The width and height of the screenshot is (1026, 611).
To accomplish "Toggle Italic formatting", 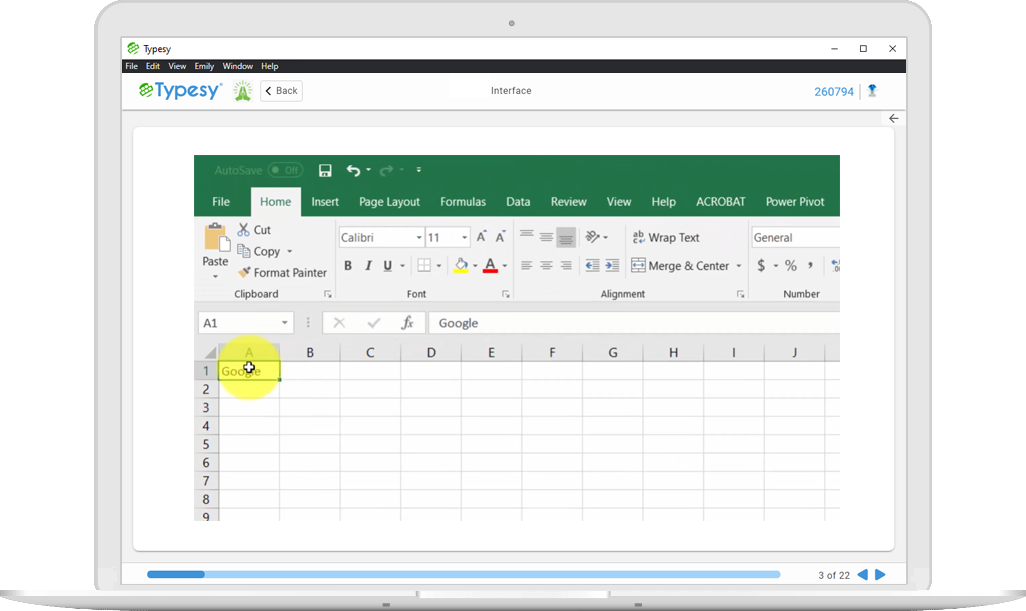I will click(368, 266).
